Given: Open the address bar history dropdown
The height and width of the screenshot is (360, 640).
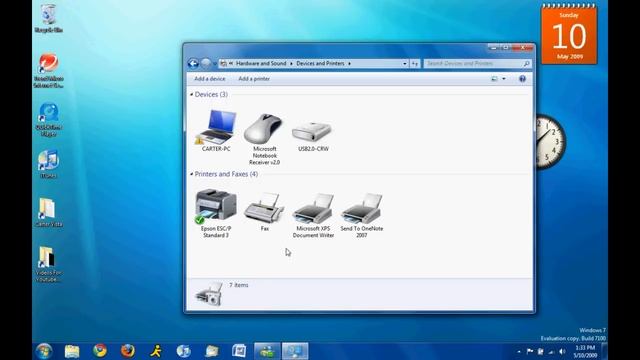Looking at the screenshot, I should (404, 64).
